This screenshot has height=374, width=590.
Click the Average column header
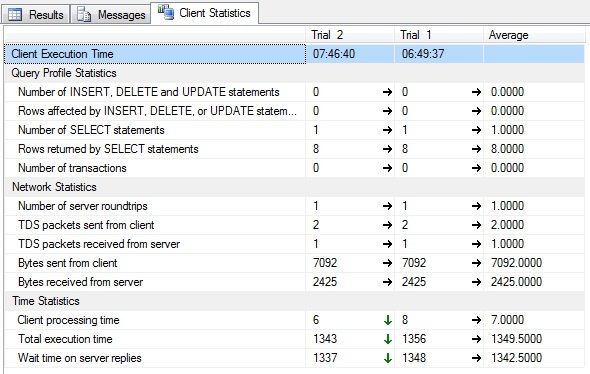[534, 35]
